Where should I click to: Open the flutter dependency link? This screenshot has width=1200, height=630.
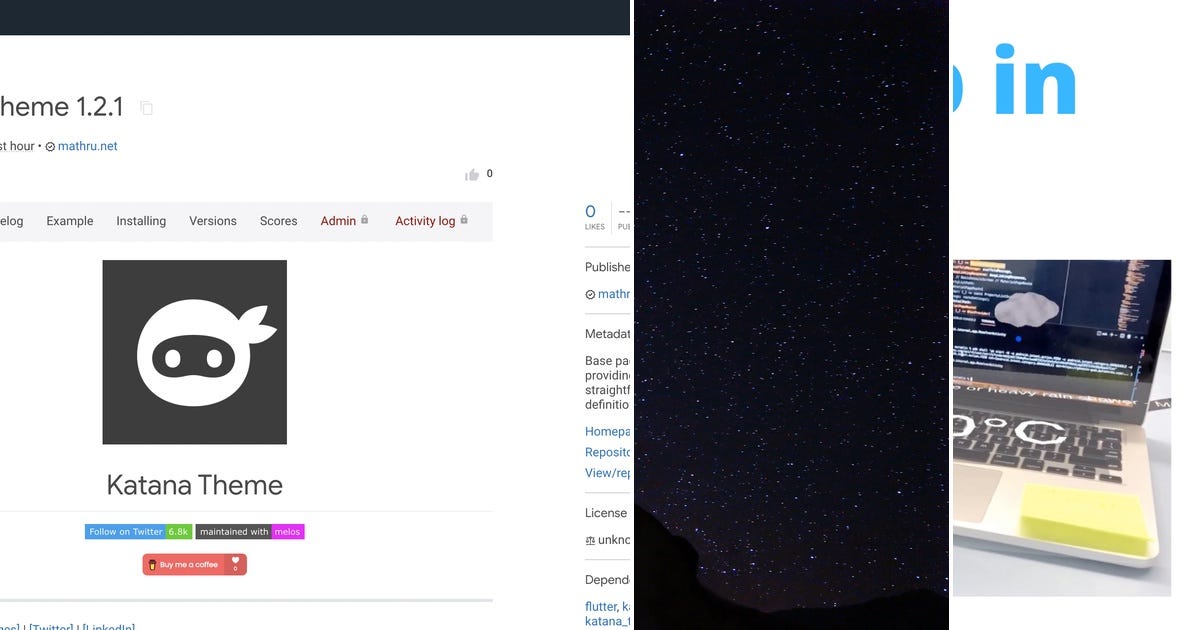[x=600, y=607]
